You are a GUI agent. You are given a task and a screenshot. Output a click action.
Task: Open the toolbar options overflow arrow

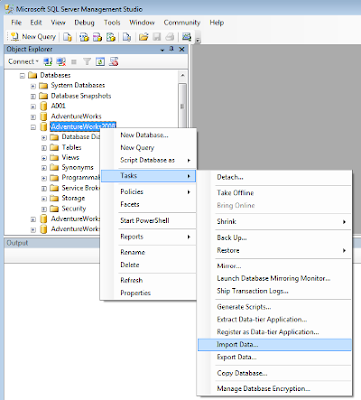(x=198, y=40)
